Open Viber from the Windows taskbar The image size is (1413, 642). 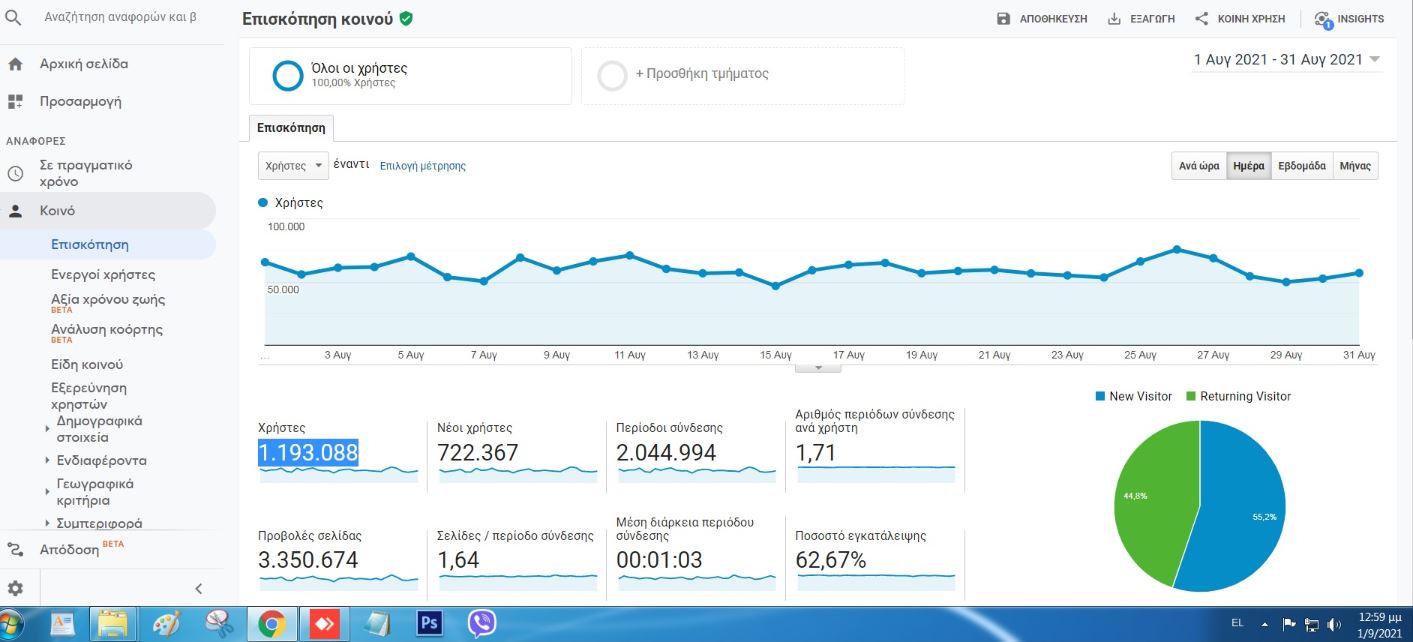tap(482, 624)
